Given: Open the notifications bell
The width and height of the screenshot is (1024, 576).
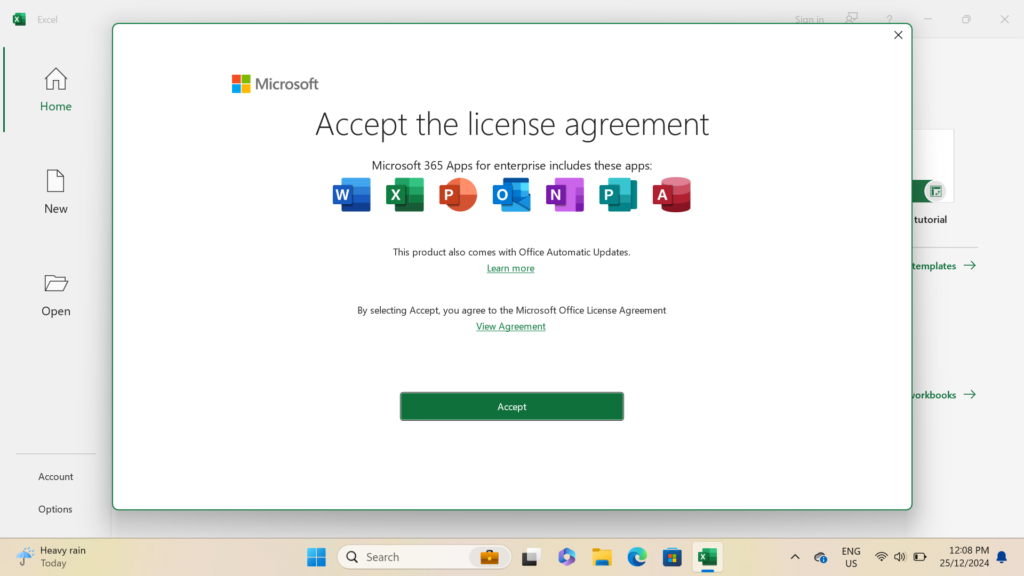Looking at the screenshot, I should (x=1002, y=557).
